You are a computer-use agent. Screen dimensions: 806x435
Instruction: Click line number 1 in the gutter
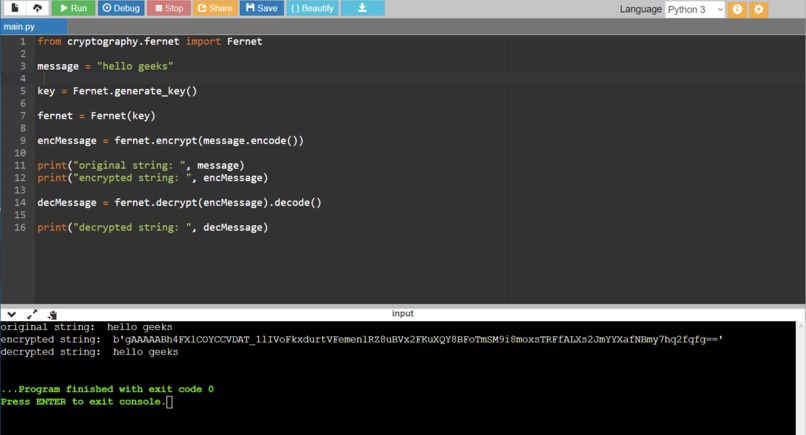[22, 41]
